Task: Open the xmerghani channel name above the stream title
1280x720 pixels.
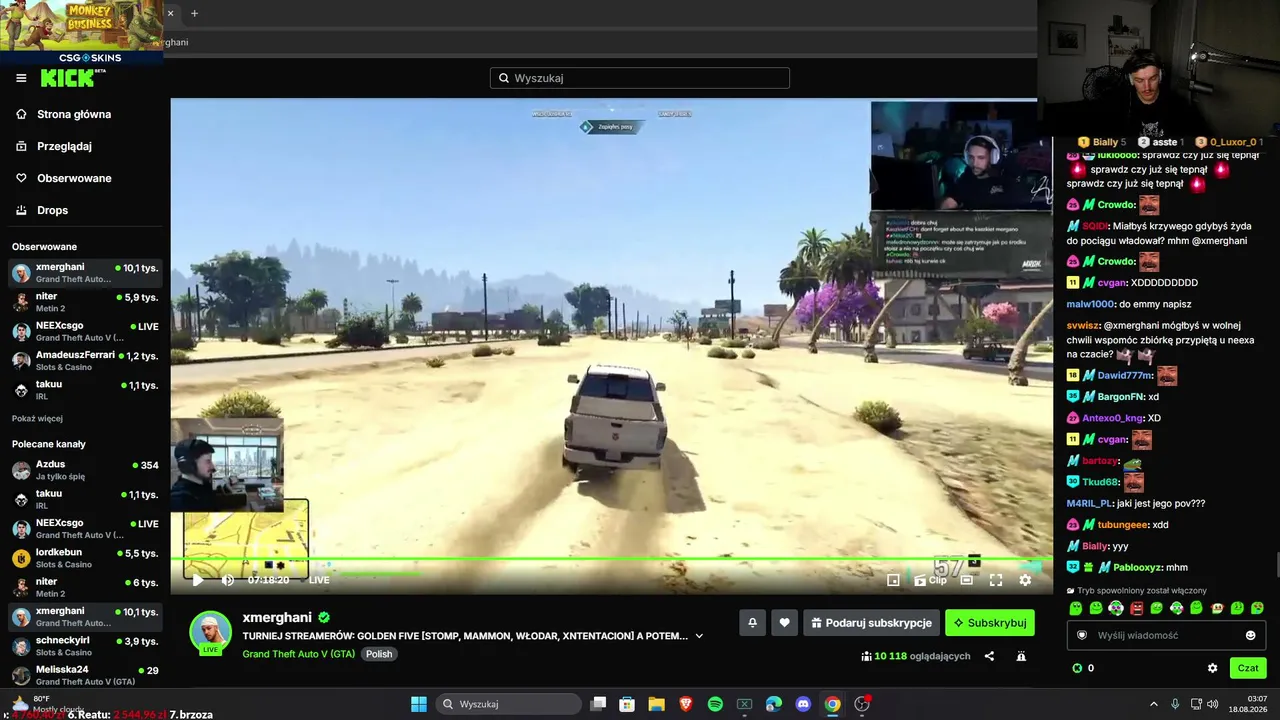Action: click(277, 618)
